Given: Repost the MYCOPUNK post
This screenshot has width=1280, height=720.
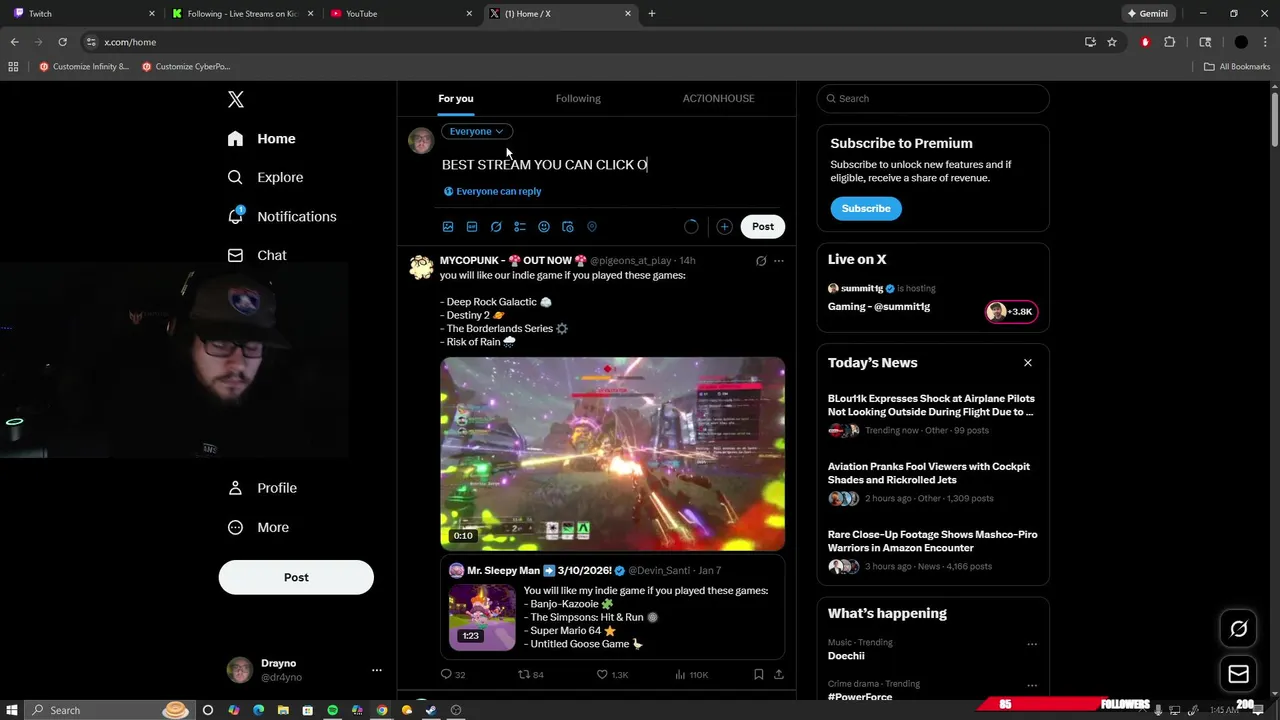Looking at the screenshot, I should [530, 675].
